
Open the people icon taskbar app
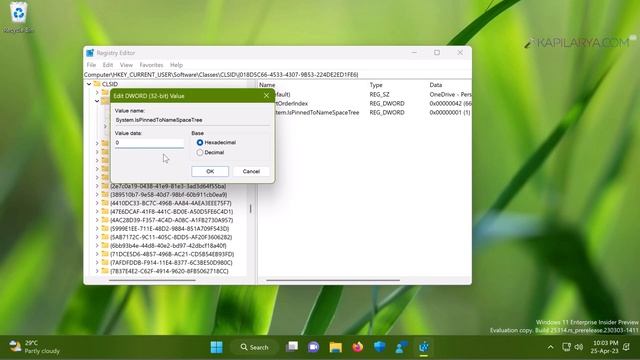pyautogui.click(x=402, y=347)
